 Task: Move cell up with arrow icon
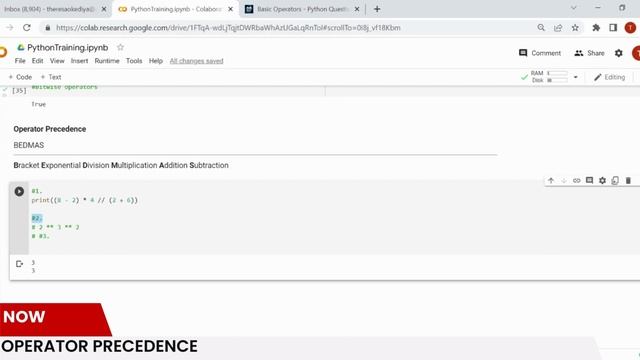551,180
